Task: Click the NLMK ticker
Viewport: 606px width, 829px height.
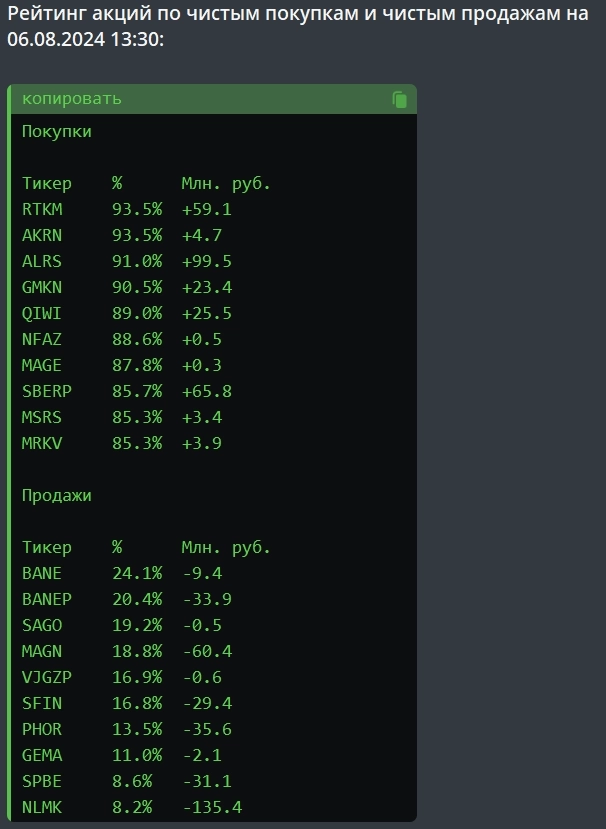Action: tap(42, 808)
